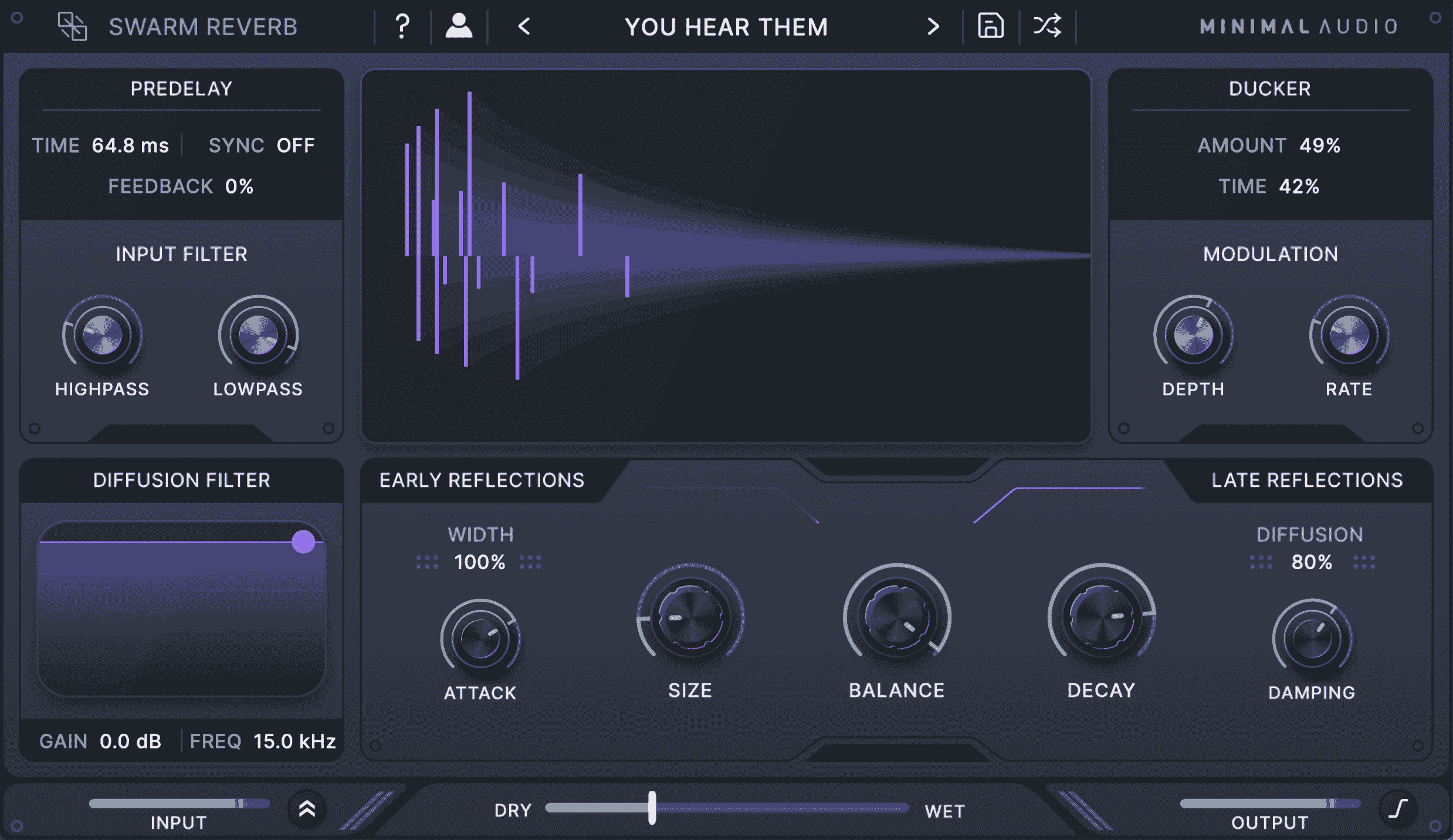The image size is (1453, 840).
Task: Click the Width modulation anchor dots
Action: point(428,562)
